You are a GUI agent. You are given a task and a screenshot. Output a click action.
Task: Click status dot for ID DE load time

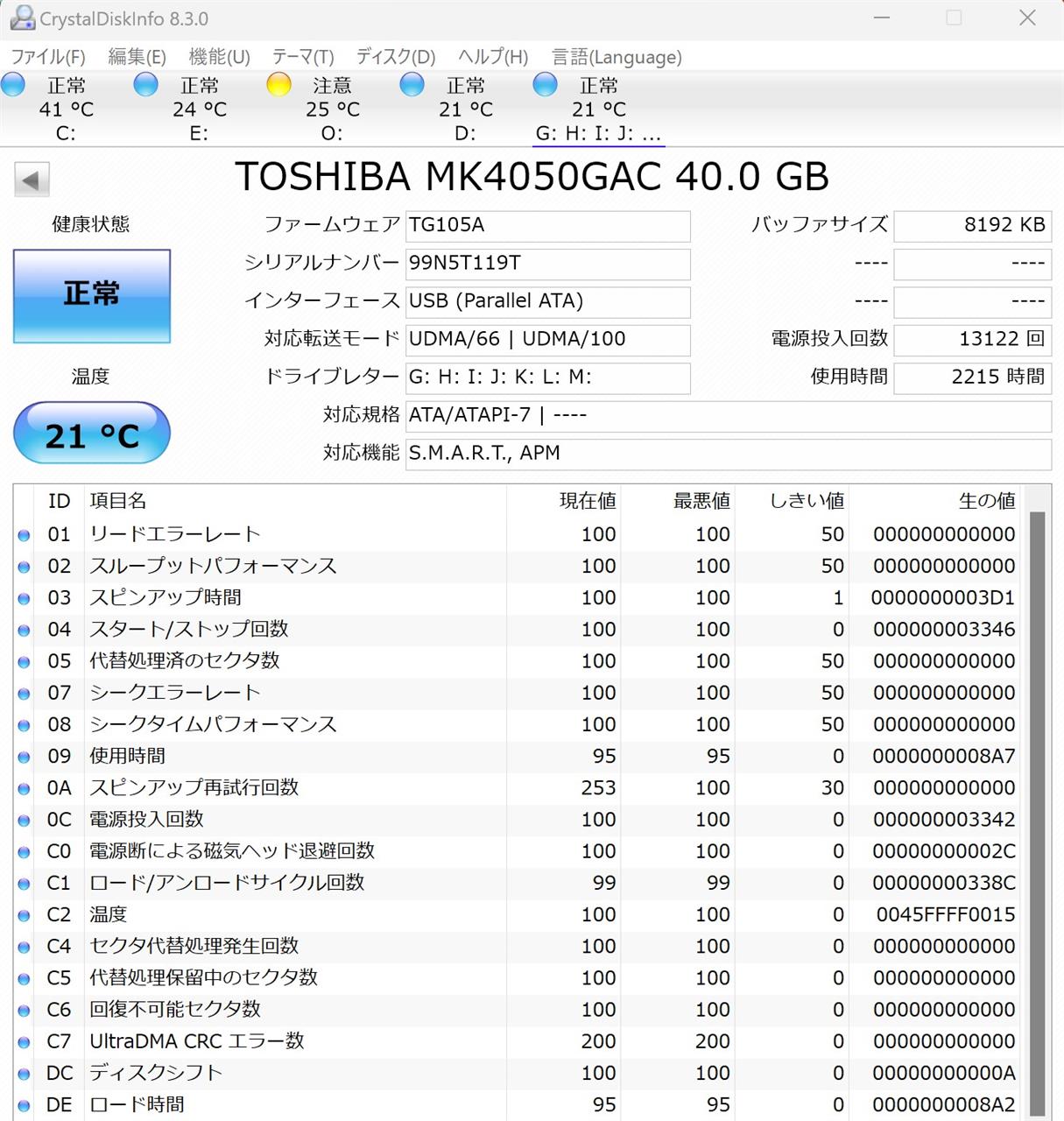(x=24, y=1105)
